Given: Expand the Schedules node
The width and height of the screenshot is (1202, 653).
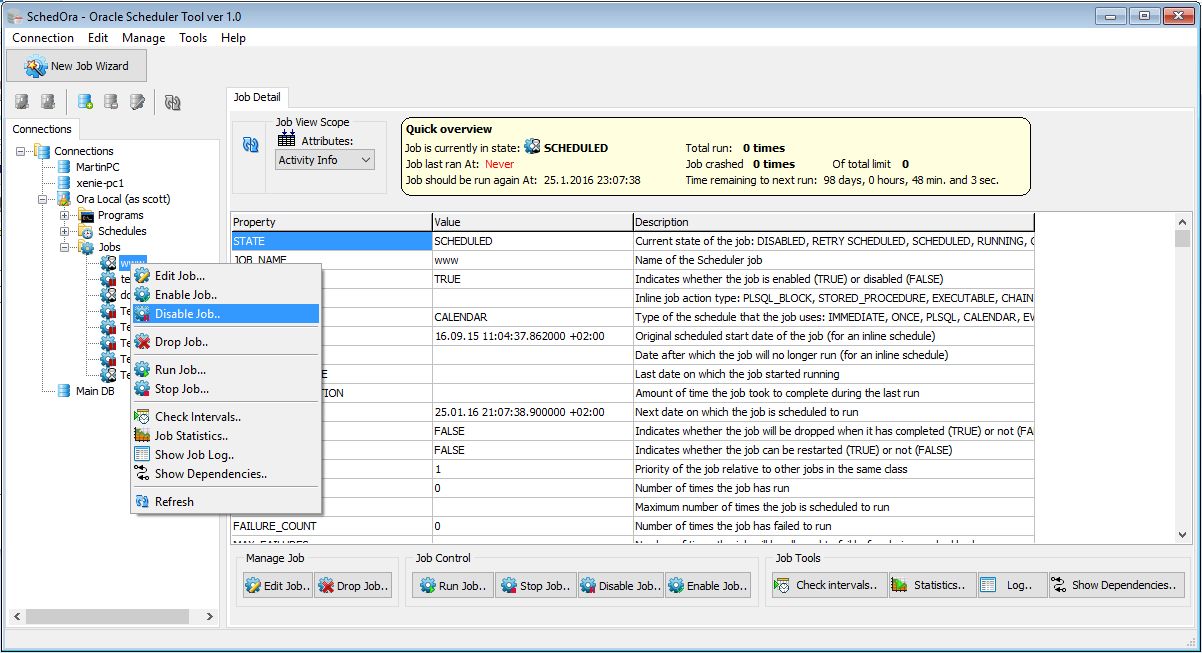Looking at the screenshot, I should tap(64, 231).
